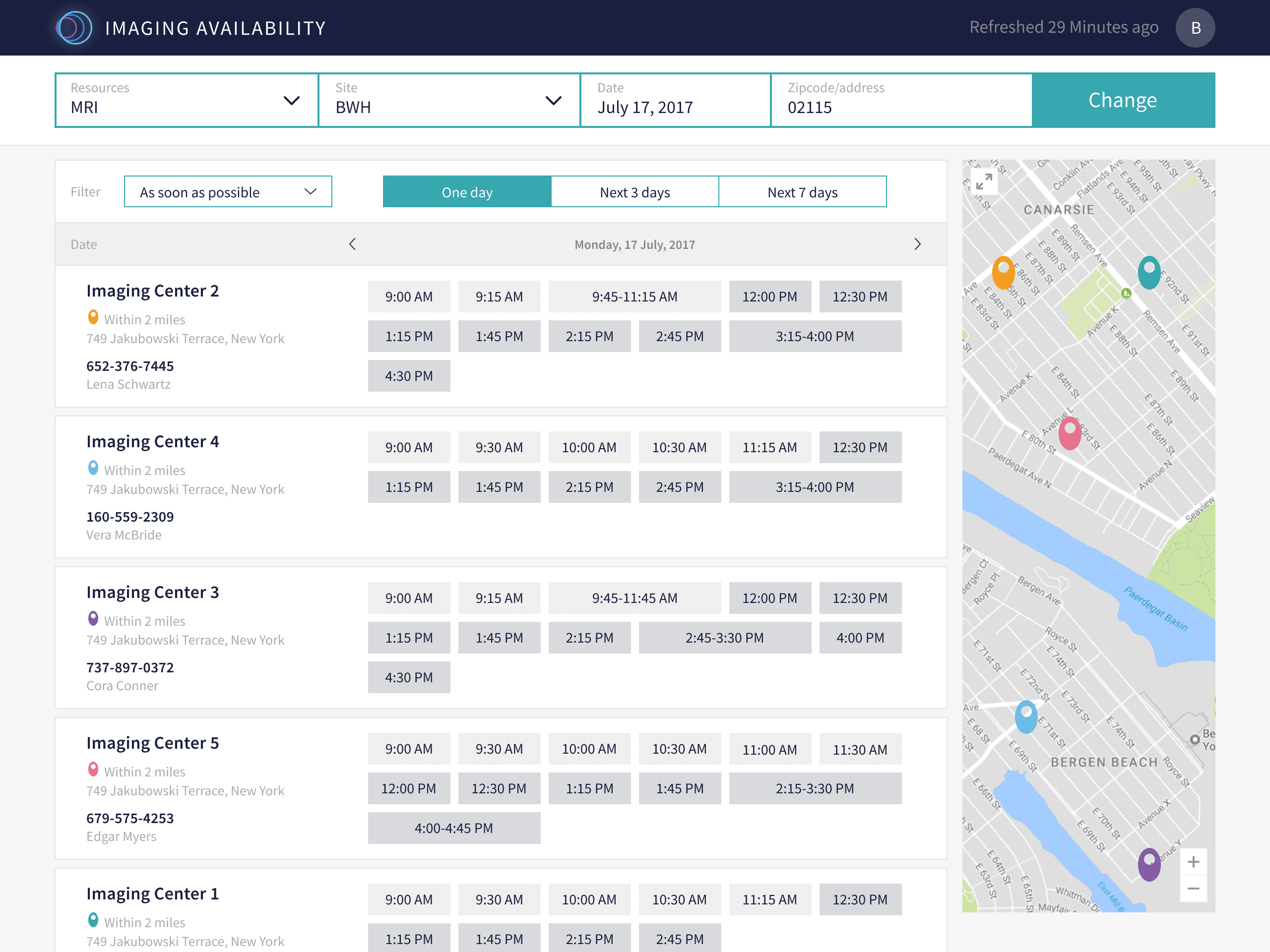This screenshot has height=952, width=1270.
Task: Click Imaging Center 2 orange location pin
Action: pyautogui.click(x=93, y=317)
